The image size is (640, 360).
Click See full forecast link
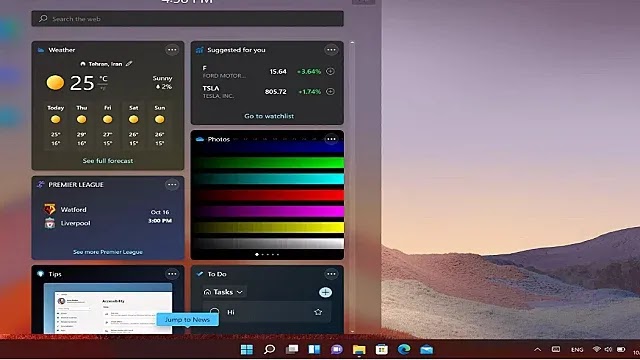click(108, 161)
